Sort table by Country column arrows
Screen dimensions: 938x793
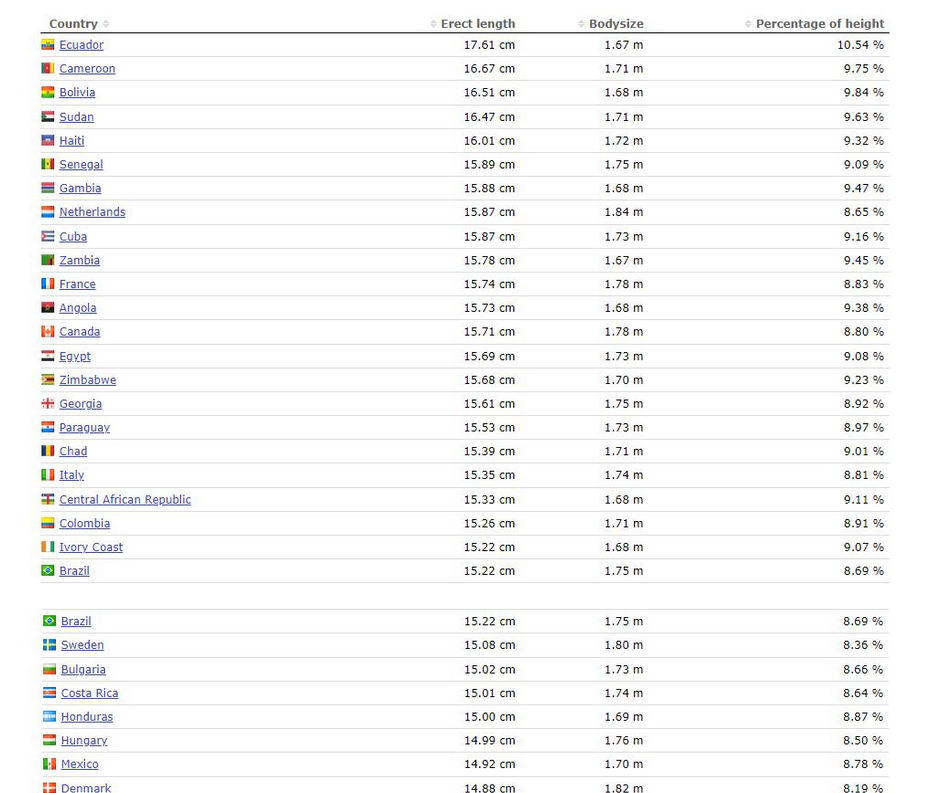pos(106,24)
